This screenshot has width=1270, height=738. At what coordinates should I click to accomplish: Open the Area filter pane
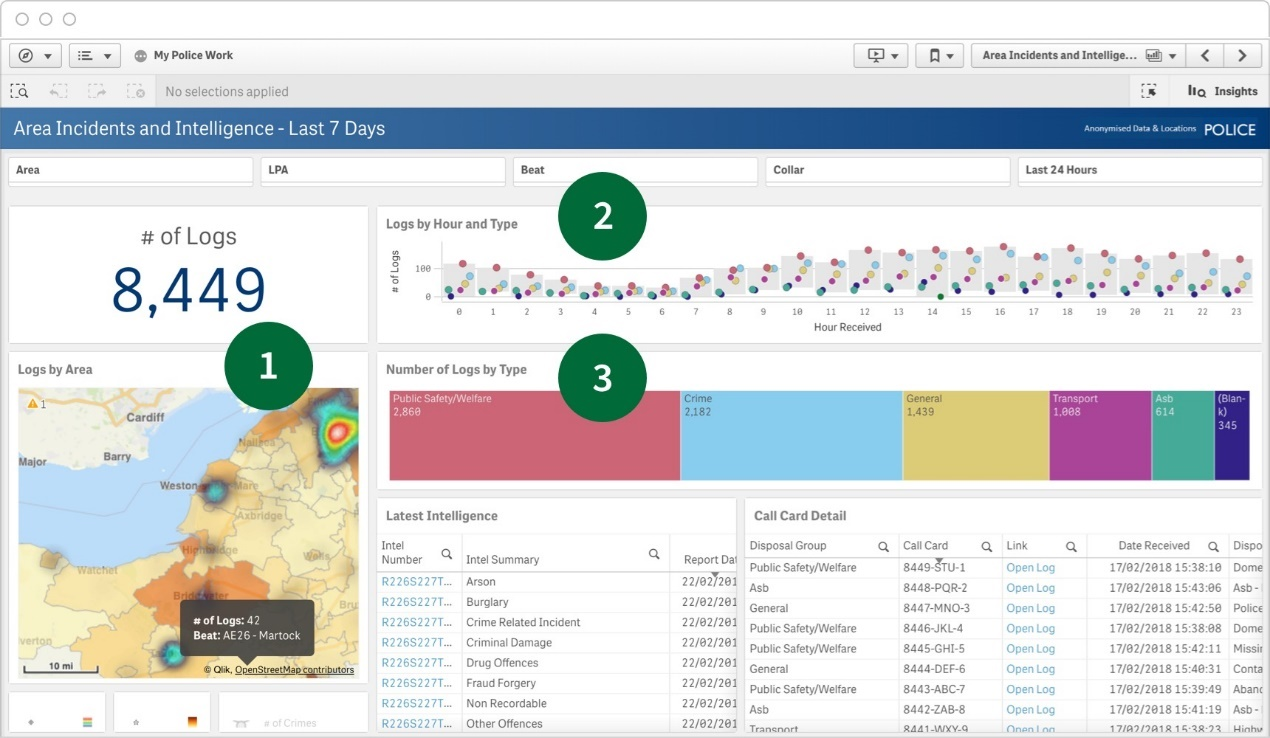coord(130,170)
